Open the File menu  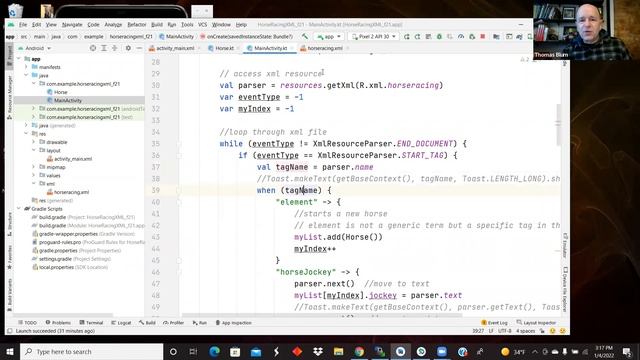[23, 24]
